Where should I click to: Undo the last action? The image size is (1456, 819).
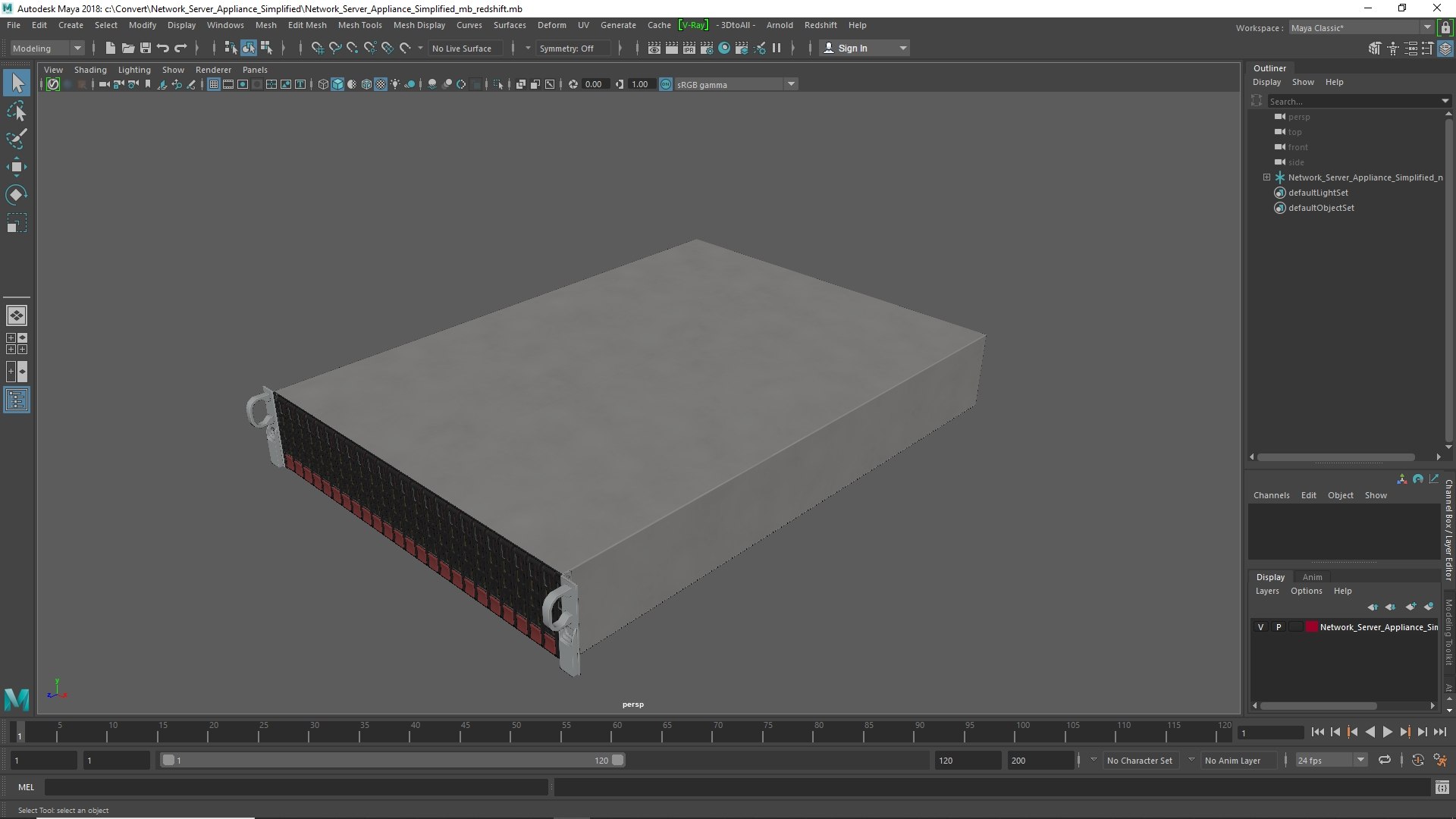pos(163,48)
